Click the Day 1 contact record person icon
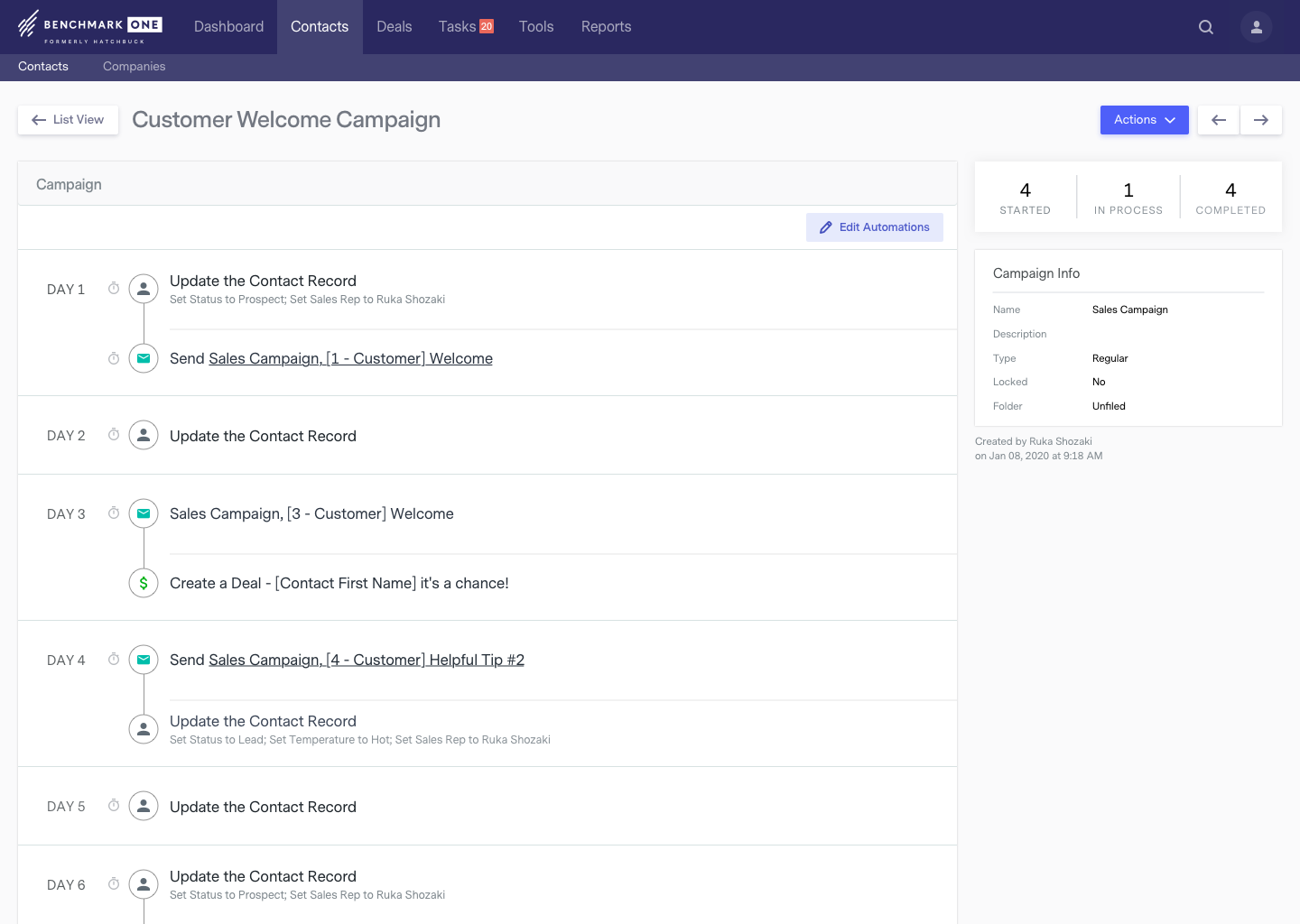This screenshot has height=924, width=1300. click(x=144, y=289)
